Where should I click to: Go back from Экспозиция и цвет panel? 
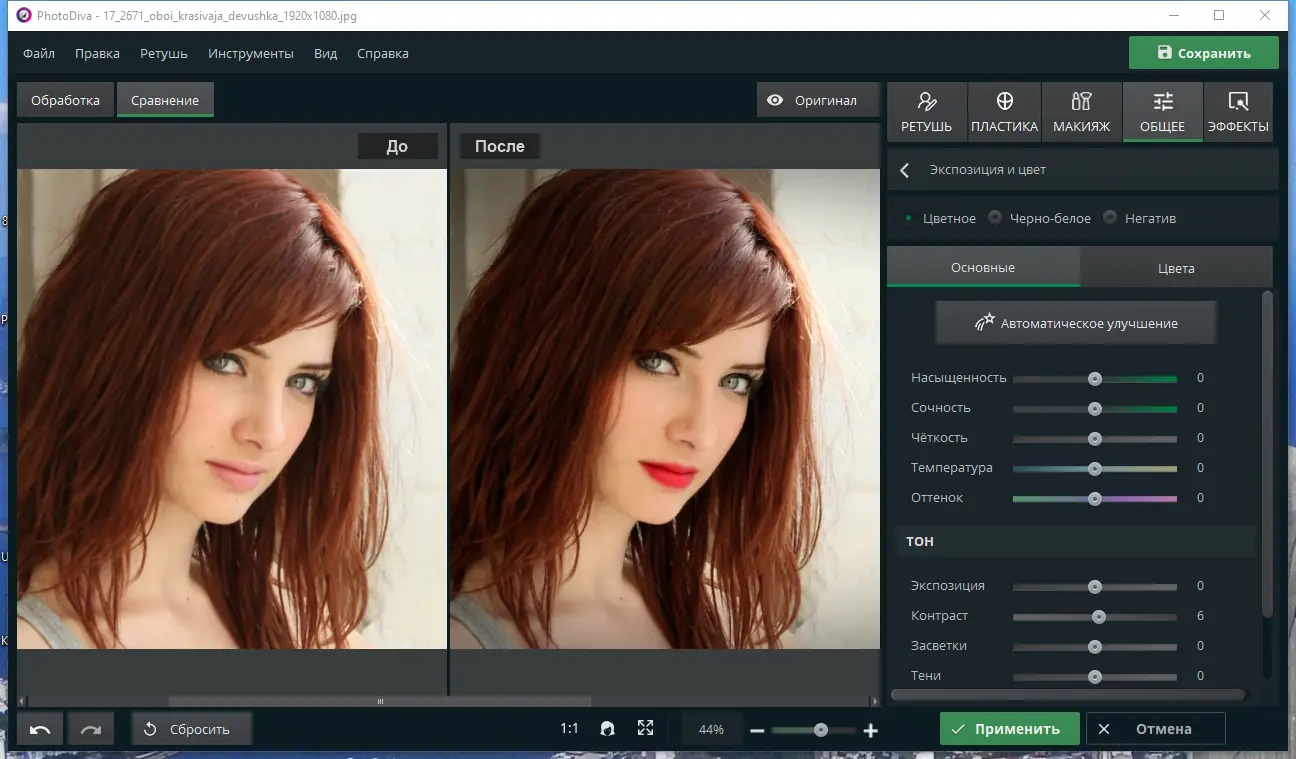pos(905,170)
